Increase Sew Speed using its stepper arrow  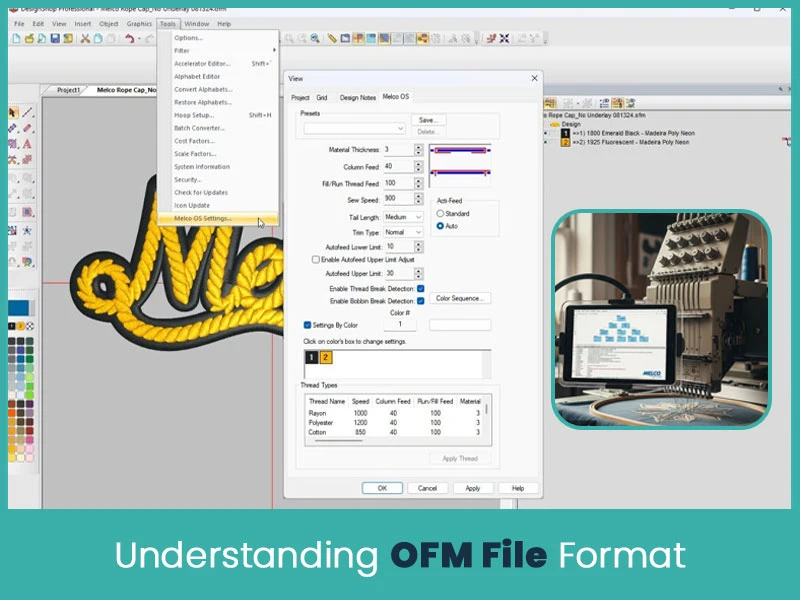(417, 195)
